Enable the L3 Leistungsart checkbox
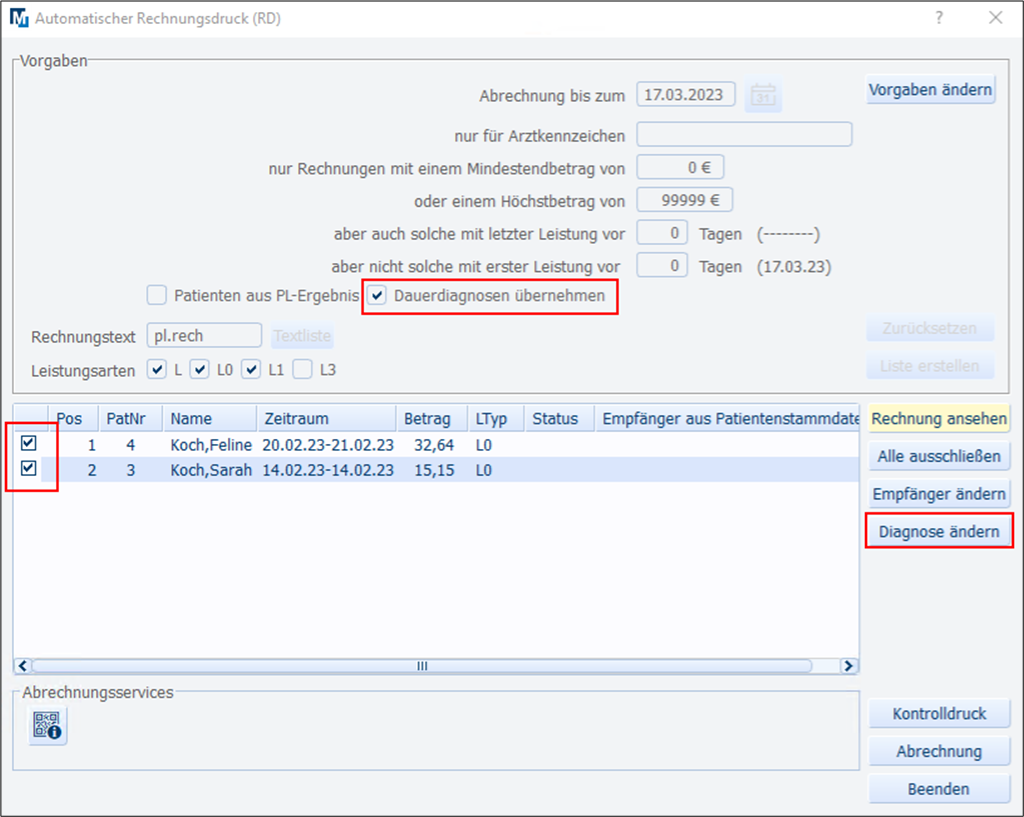The image size is (1024, 817). point(302,370)
